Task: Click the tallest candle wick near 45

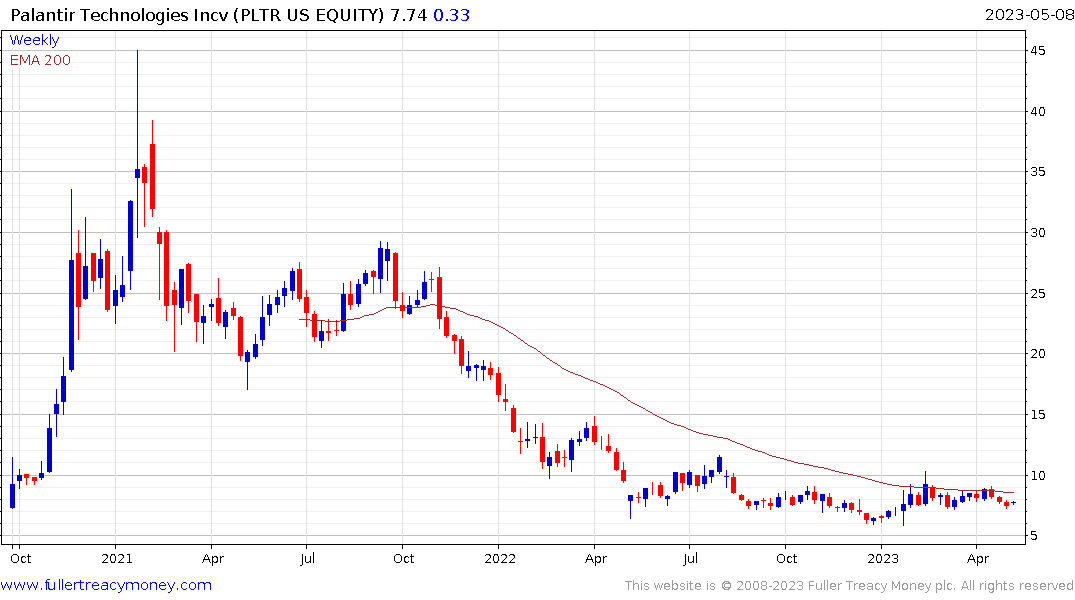Action: tap(137, 144)
